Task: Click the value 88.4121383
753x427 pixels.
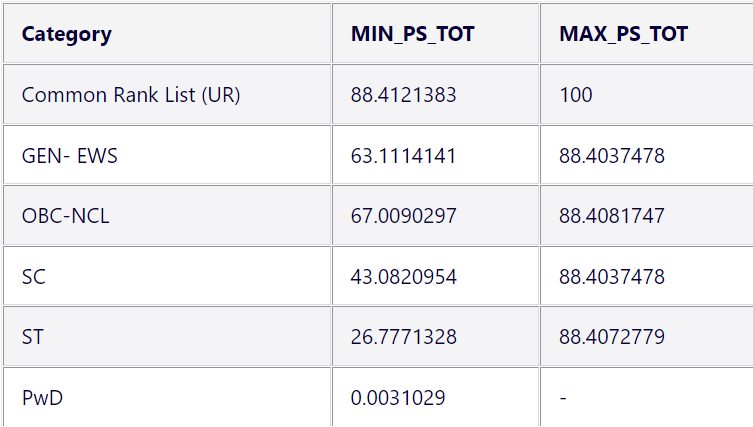Action: coord(403,95)
